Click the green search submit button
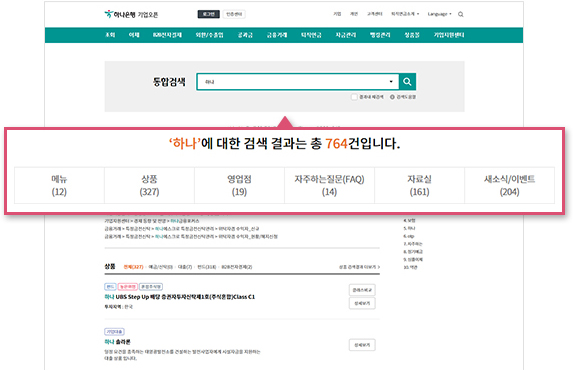 pos(407,82)
